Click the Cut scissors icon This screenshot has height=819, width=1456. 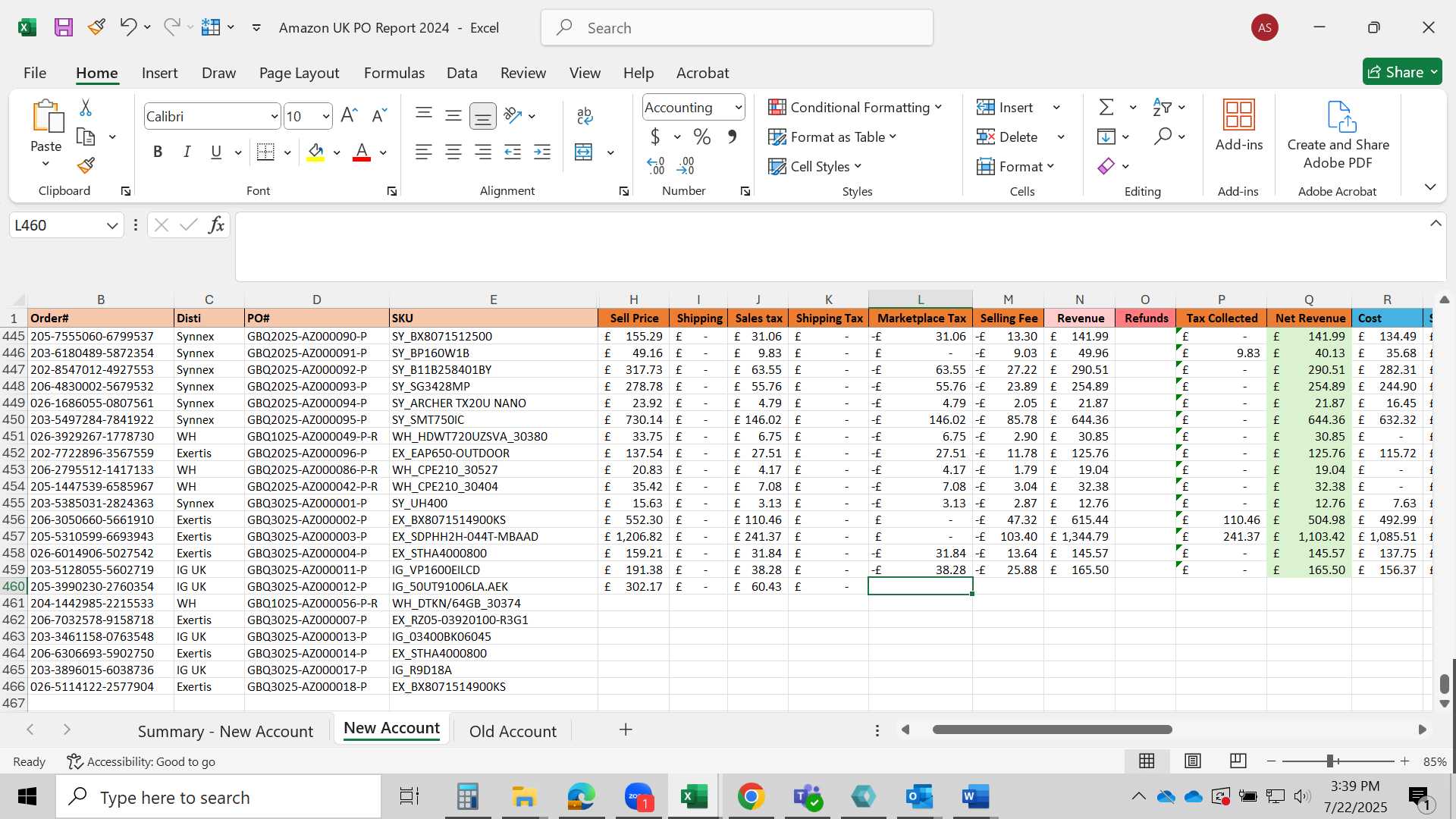[86, 108]
